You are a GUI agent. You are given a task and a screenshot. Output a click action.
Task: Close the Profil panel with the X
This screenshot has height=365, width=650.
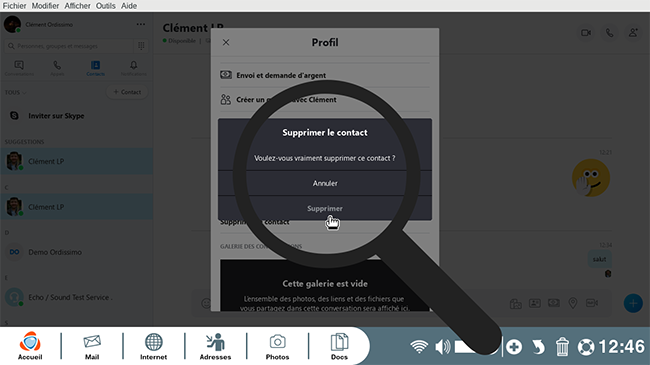pyautogui.click(x=226, y=42)
